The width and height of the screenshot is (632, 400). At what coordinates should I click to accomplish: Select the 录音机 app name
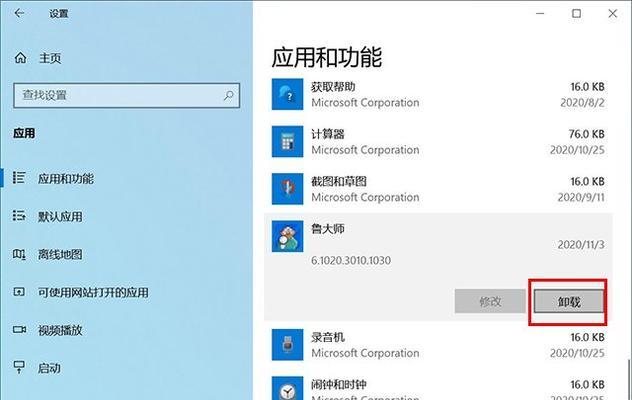327,337
